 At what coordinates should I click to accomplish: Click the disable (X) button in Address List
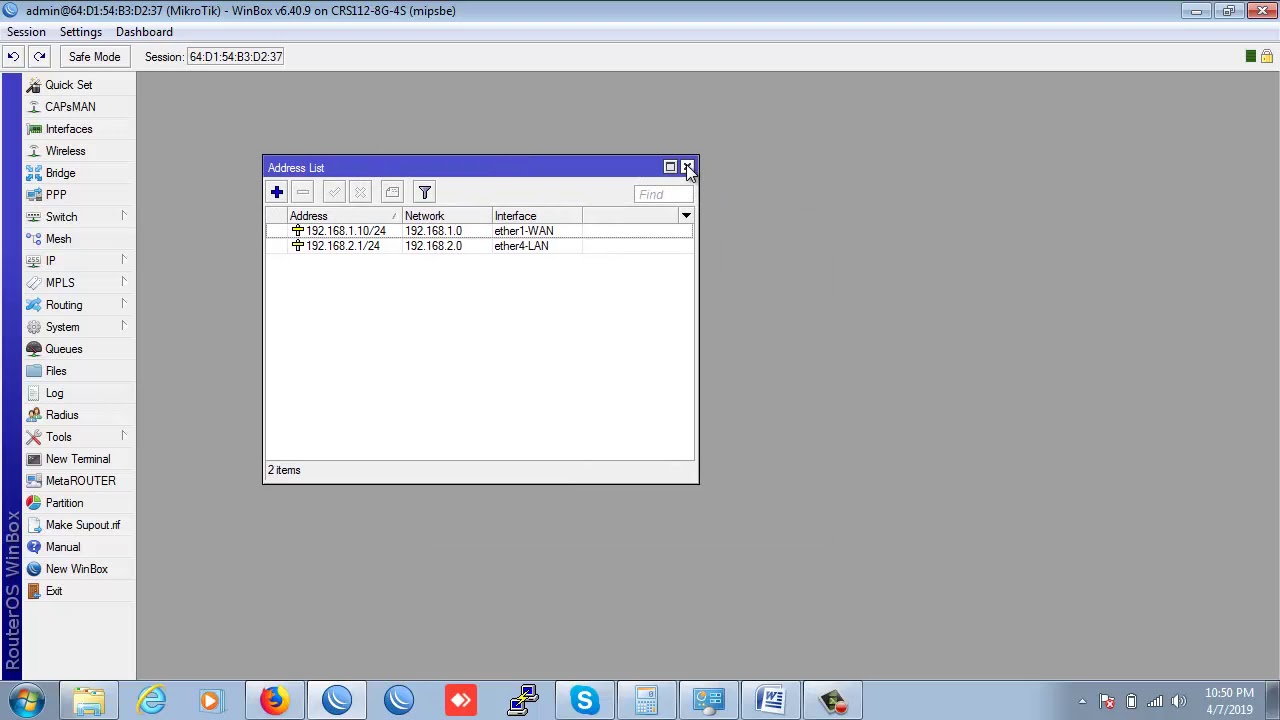point(360,192)
